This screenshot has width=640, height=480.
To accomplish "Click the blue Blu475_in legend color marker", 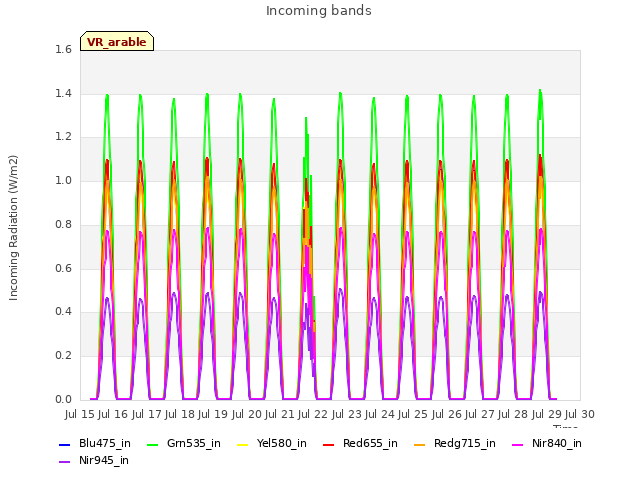I will [x=64, y=444].
